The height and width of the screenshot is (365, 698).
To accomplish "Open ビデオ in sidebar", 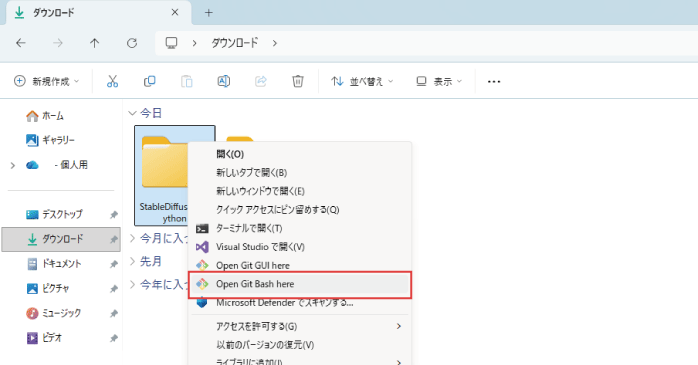I will tap(44, 338).
